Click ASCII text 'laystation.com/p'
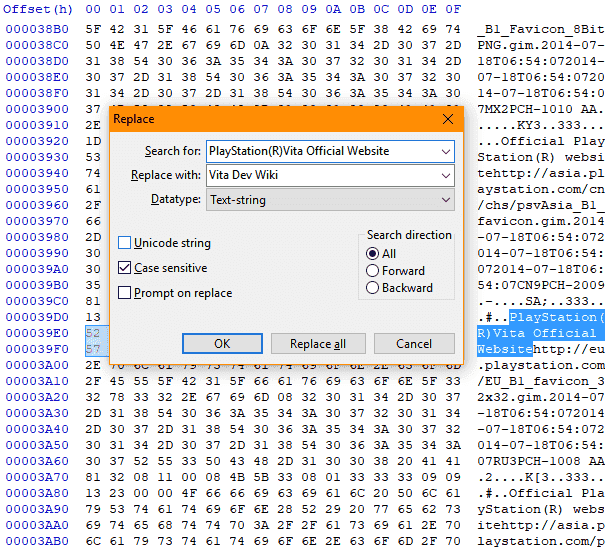The width and height of the screenshot is (615, 552). pyautogui.click(x=541, y=541)
